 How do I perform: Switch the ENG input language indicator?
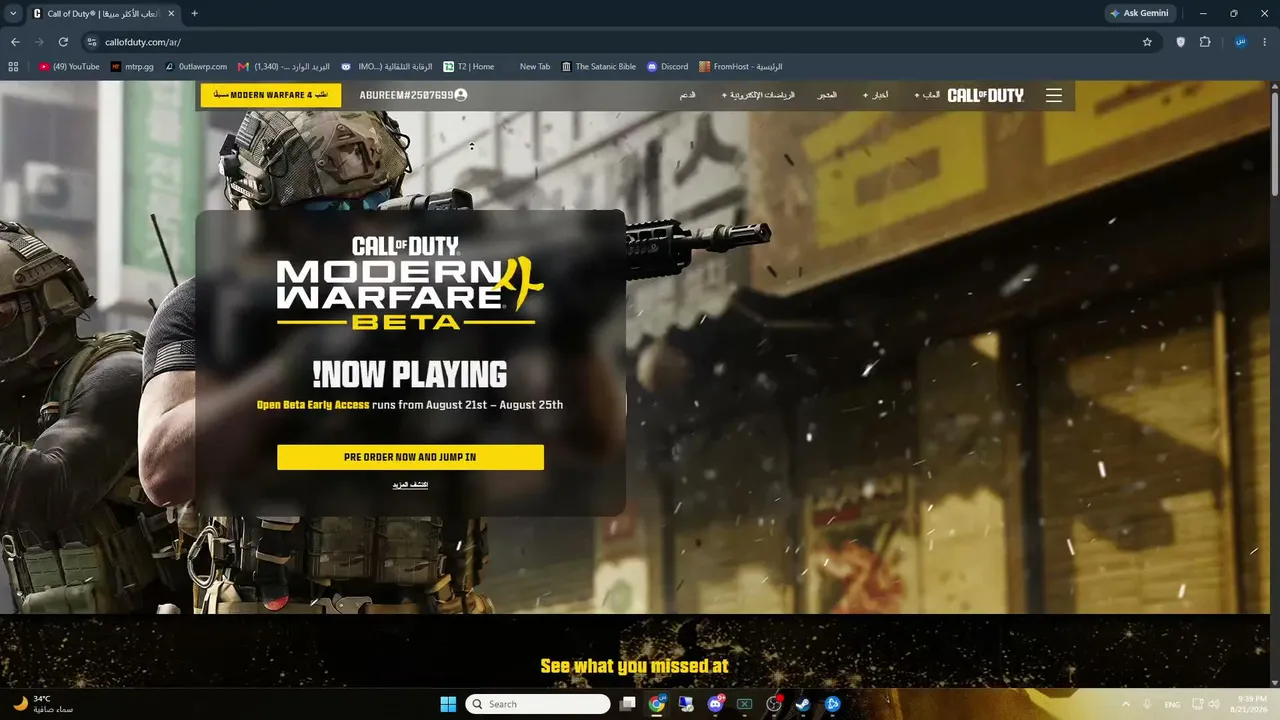1173,704
